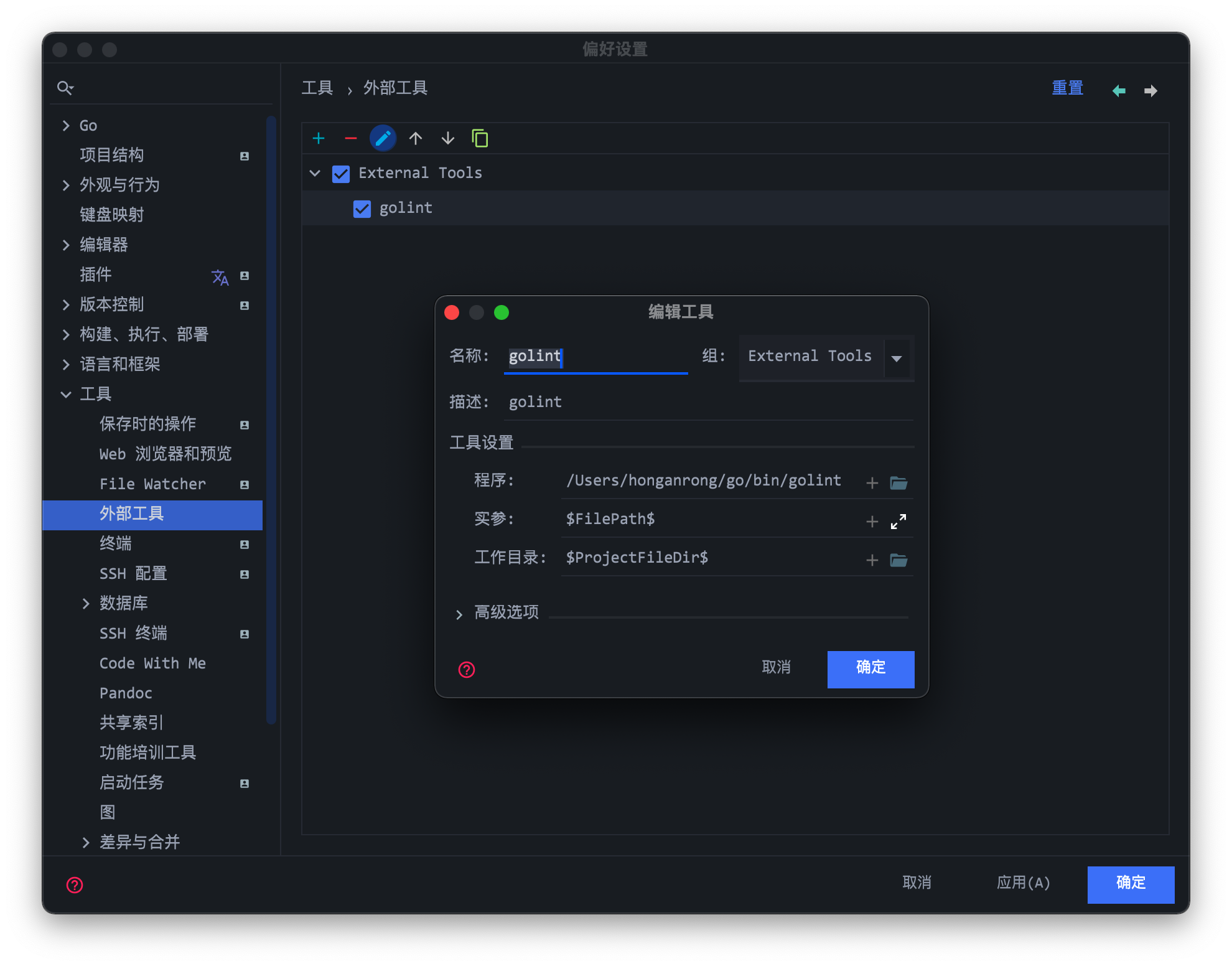Viewport: 1232px width, 966px height.
Task: Browse for program path folder icon
Action: click(x=898, y=482)
